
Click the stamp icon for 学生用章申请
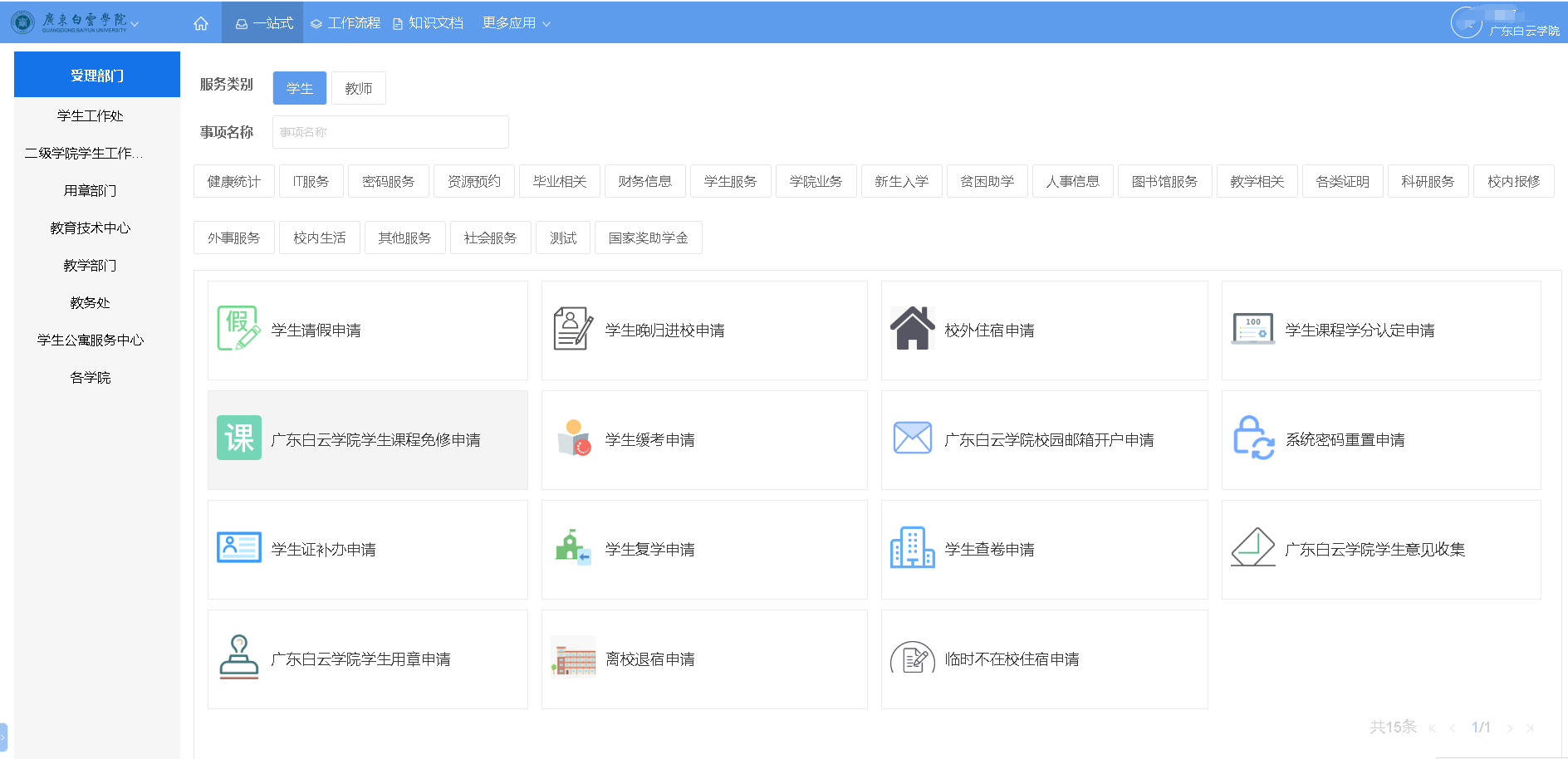[238, 658]
